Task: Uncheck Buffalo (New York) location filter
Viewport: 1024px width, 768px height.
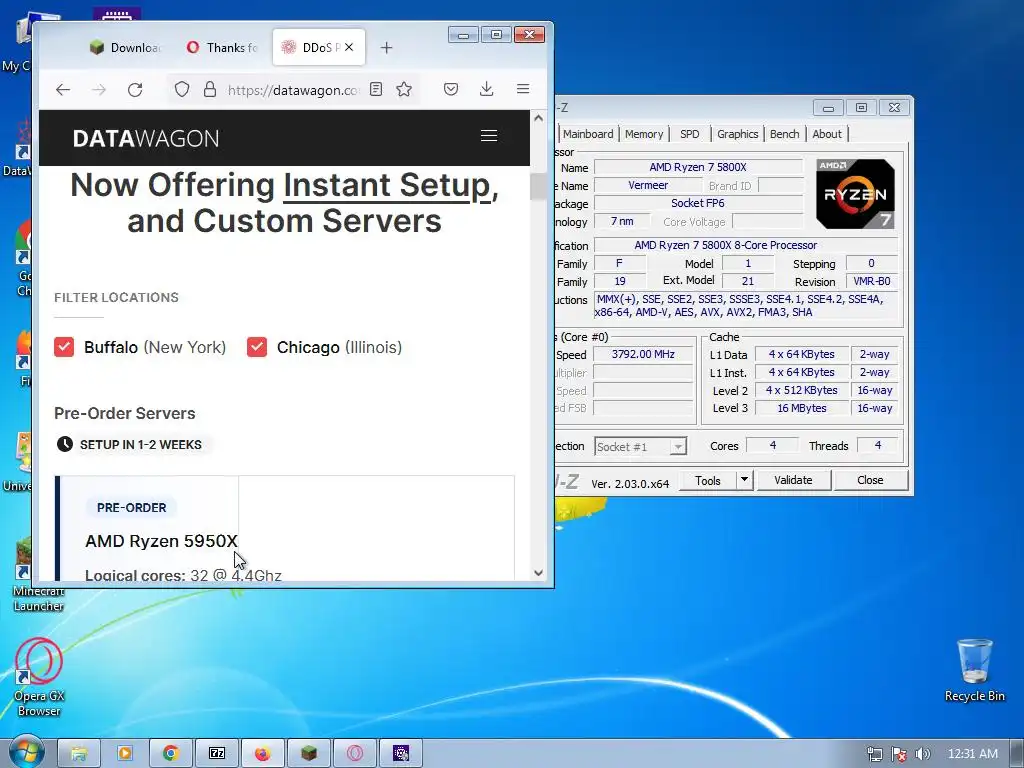Action: click(x=64, y=347)
